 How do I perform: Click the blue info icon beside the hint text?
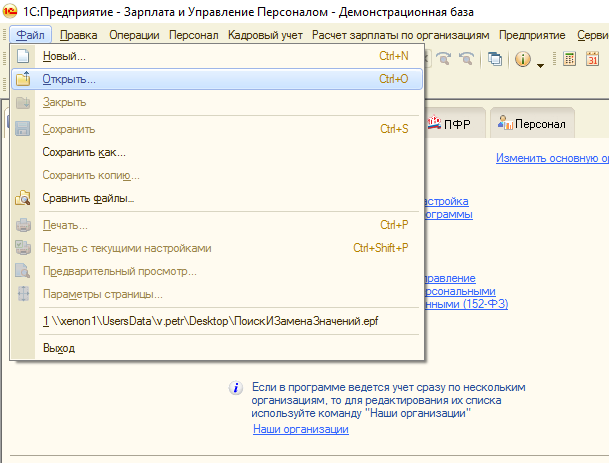point(236,388)
